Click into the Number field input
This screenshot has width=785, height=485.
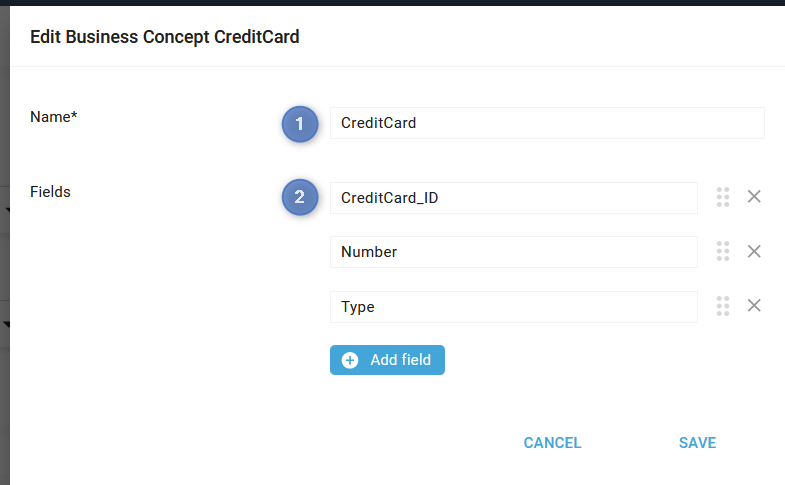pyautogui.click(x=514, y=252)
